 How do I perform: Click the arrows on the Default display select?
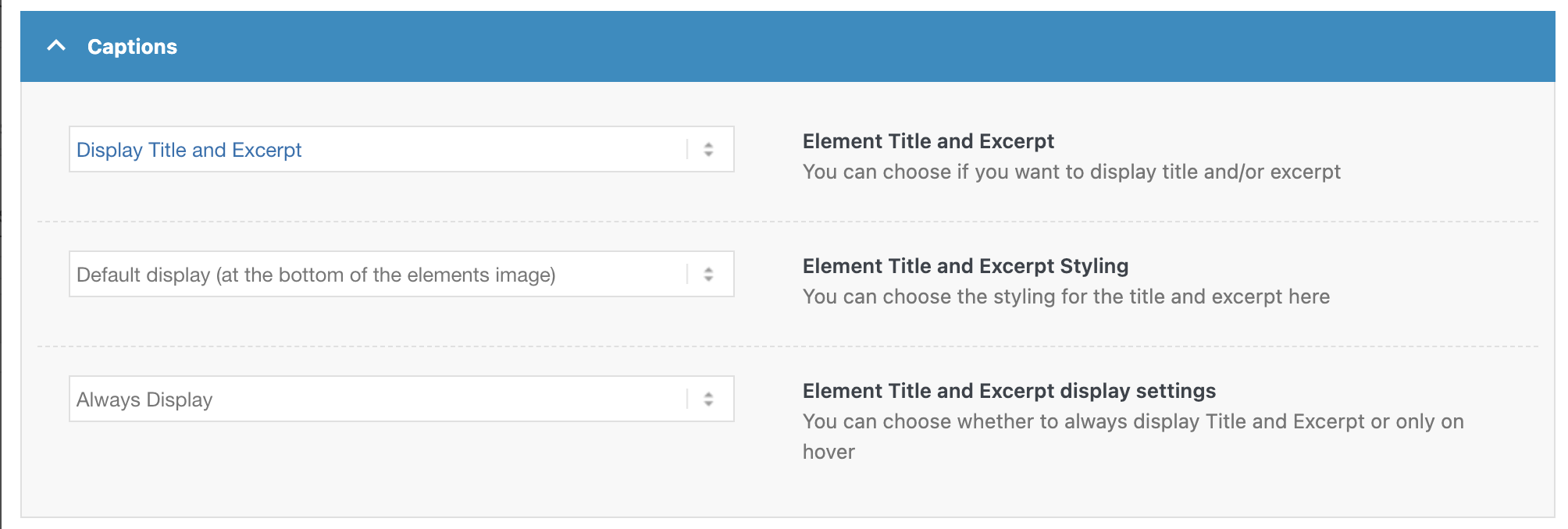pyautogui.click(x=708, y=274)
